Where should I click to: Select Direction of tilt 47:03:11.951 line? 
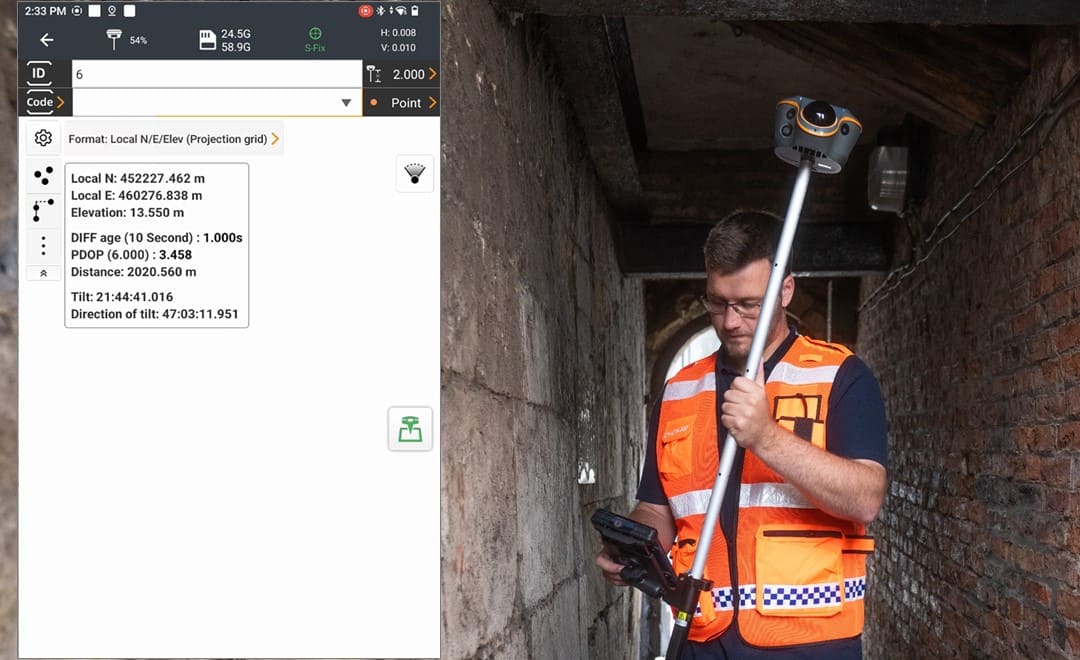tap(154, 314)
